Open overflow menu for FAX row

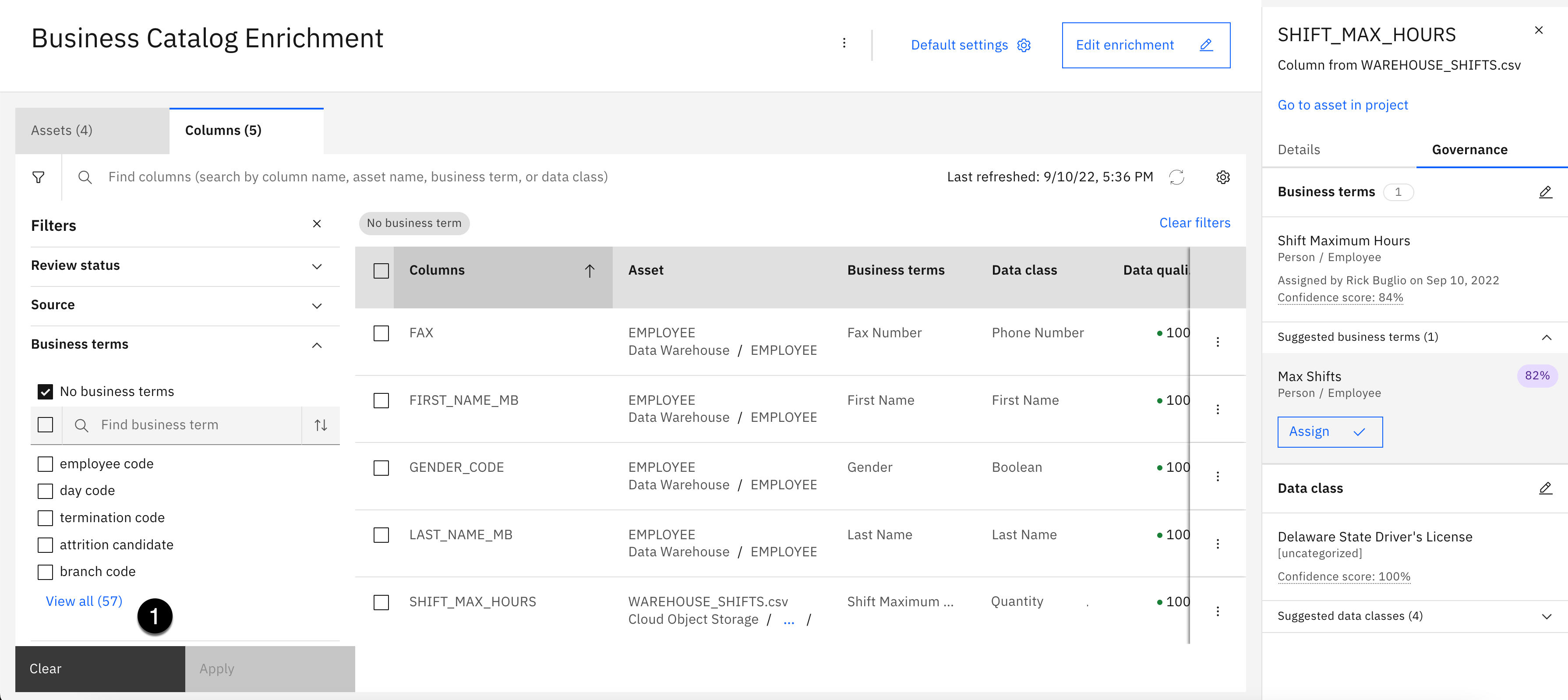click(1218, 342)
